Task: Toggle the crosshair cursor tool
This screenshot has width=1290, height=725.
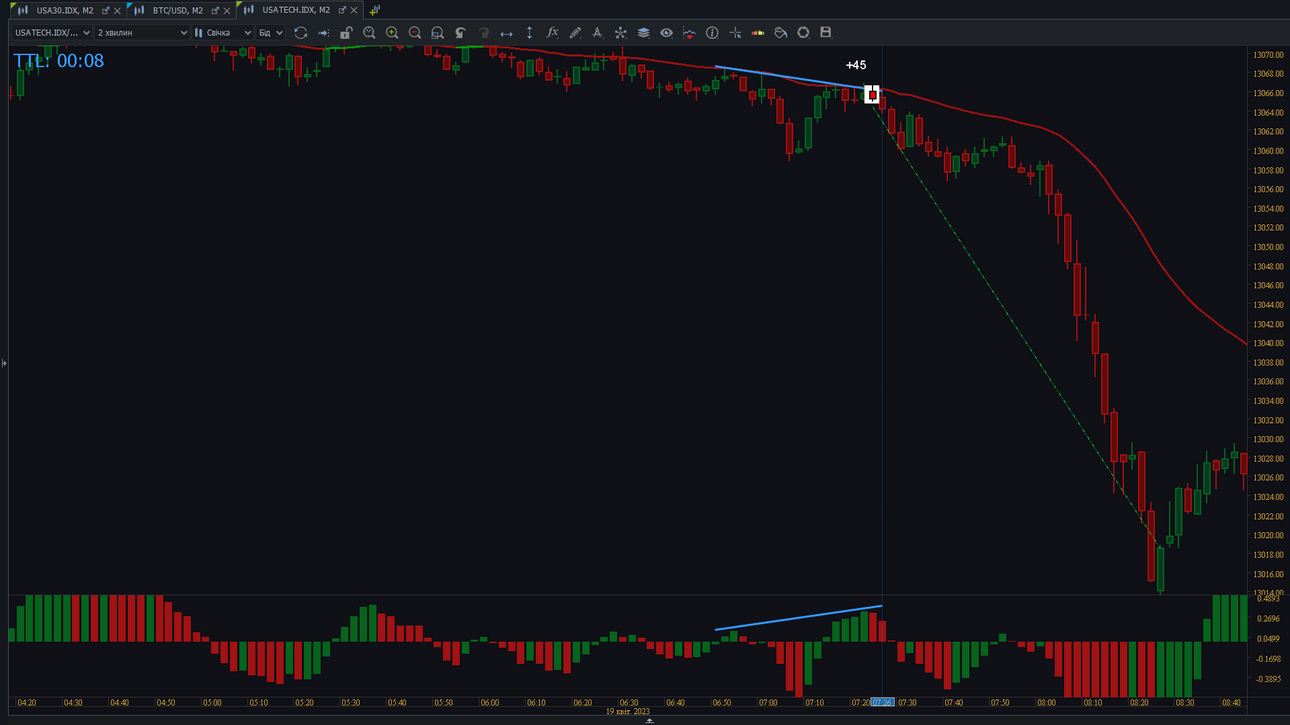Action: click(x=735, y=33)
